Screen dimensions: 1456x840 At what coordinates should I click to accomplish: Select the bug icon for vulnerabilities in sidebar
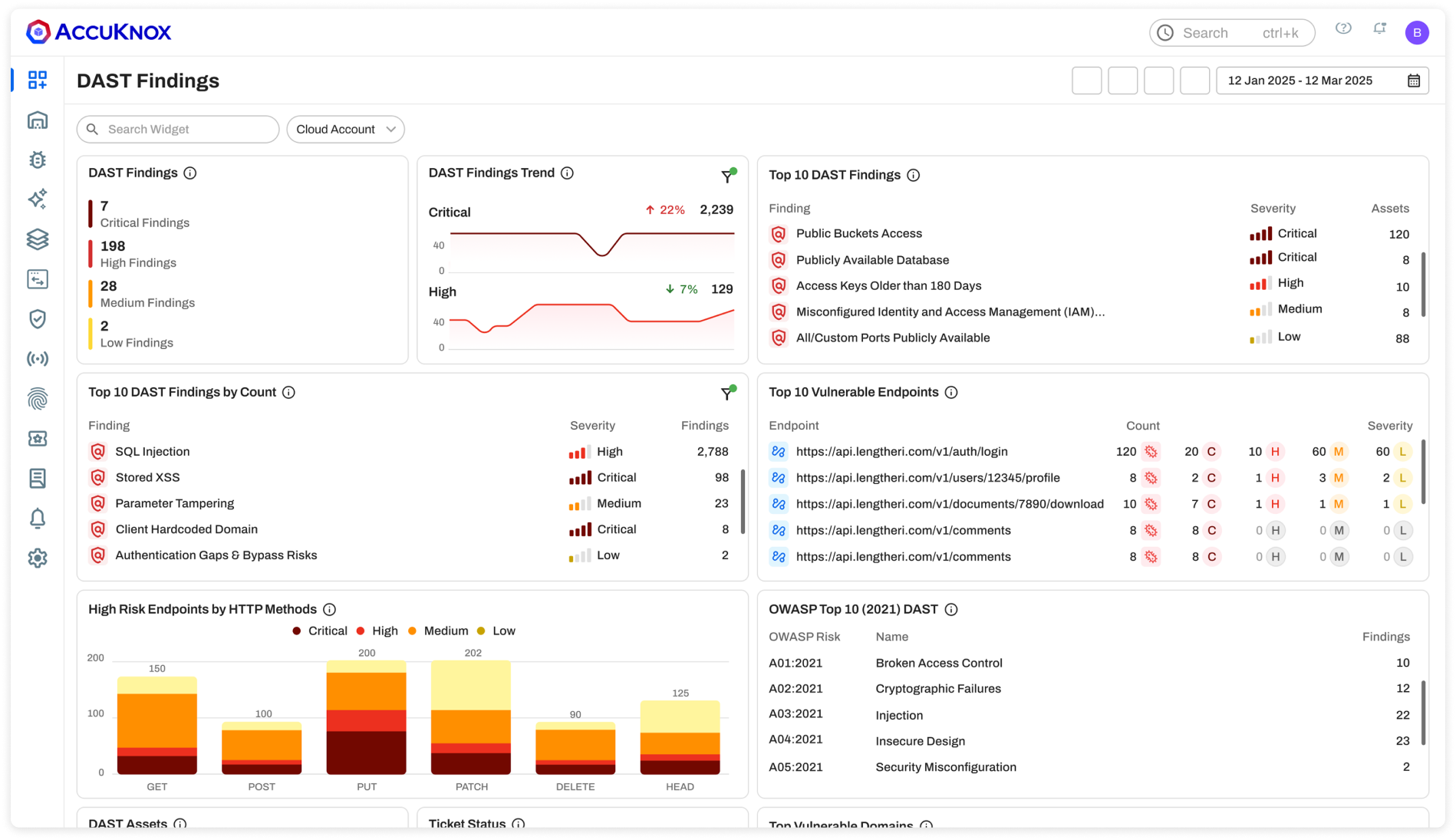coord(38,160)
